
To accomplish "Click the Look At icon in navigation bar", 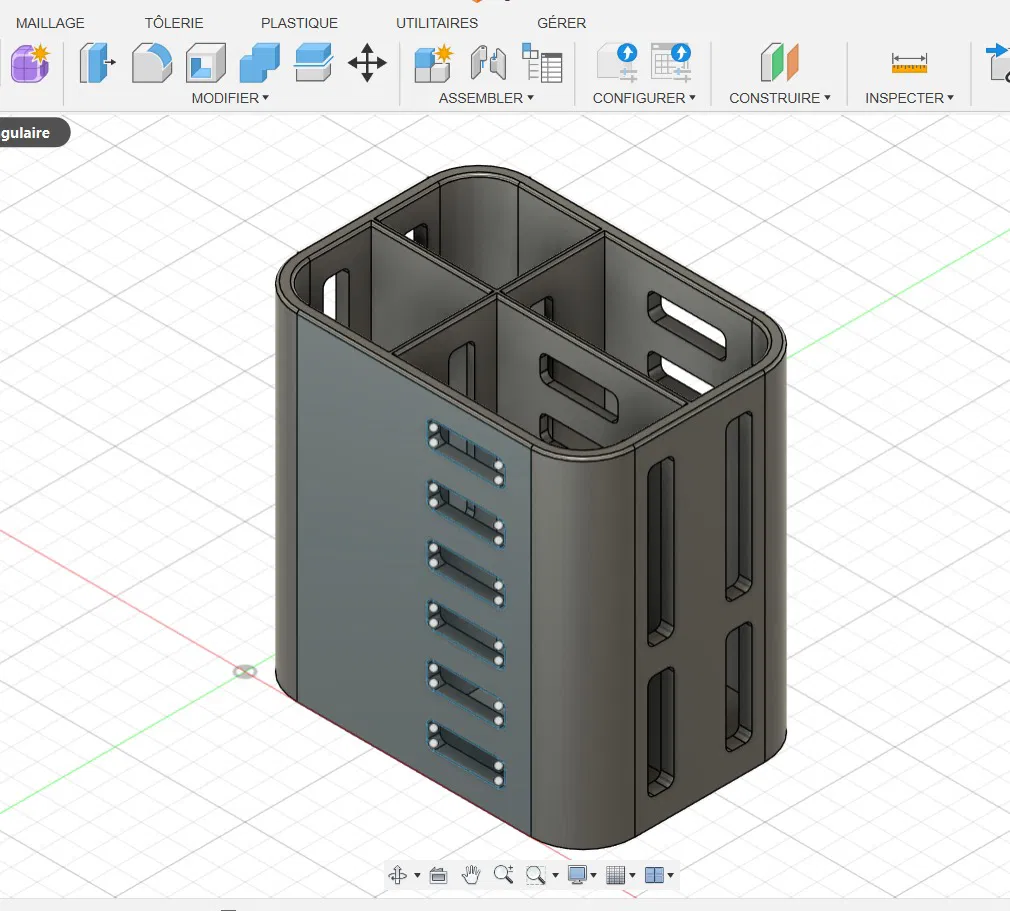I will pos(437,875).
